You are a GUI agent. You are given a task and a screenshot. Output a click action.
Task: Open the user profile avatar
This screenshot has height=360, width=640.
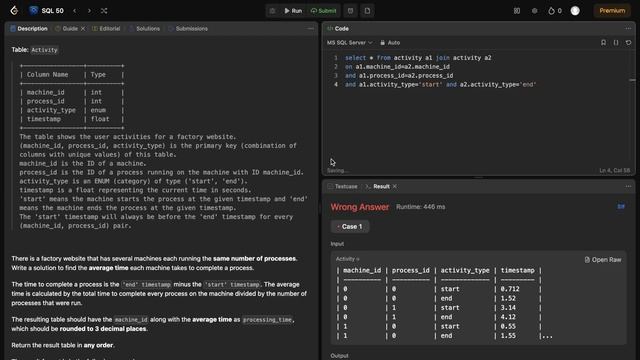pos(575,11)
